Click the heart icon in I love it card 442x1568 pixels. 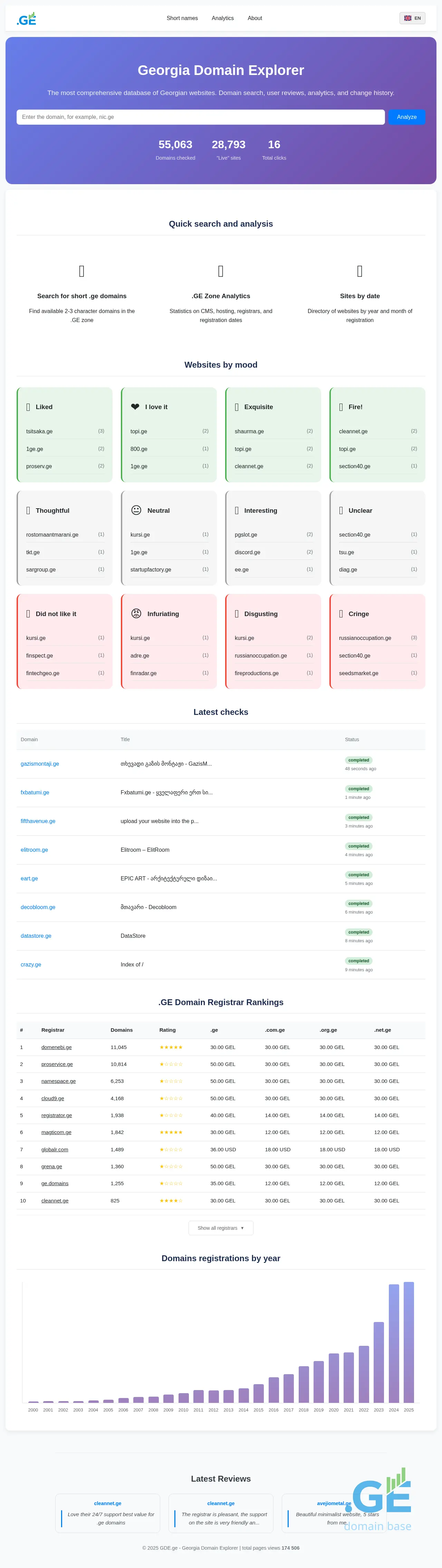135,407
